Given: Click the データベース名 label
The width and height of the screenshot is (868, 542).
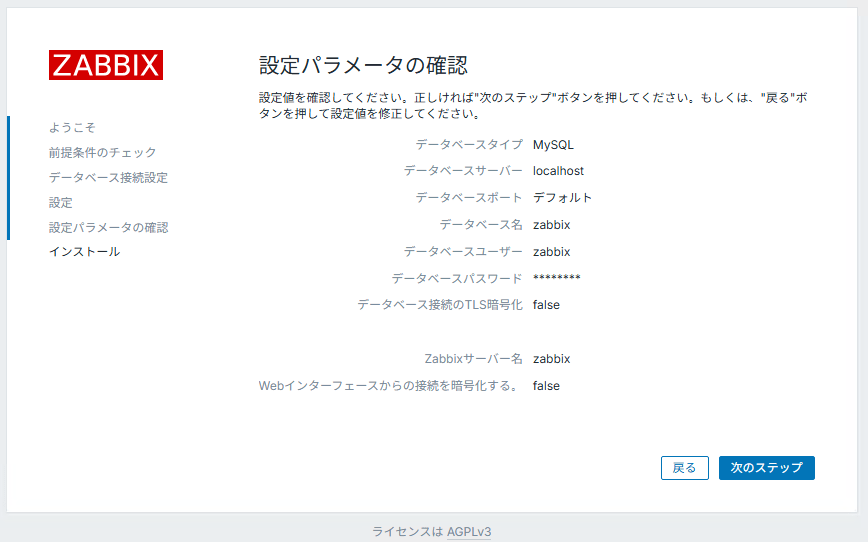Looking at the screenshot, I should [480, 225].
